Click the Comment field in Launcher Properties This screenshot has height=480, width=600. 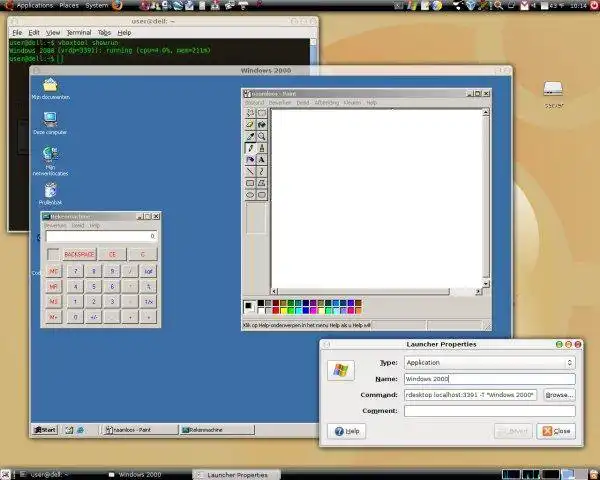[x=490, y=411]
